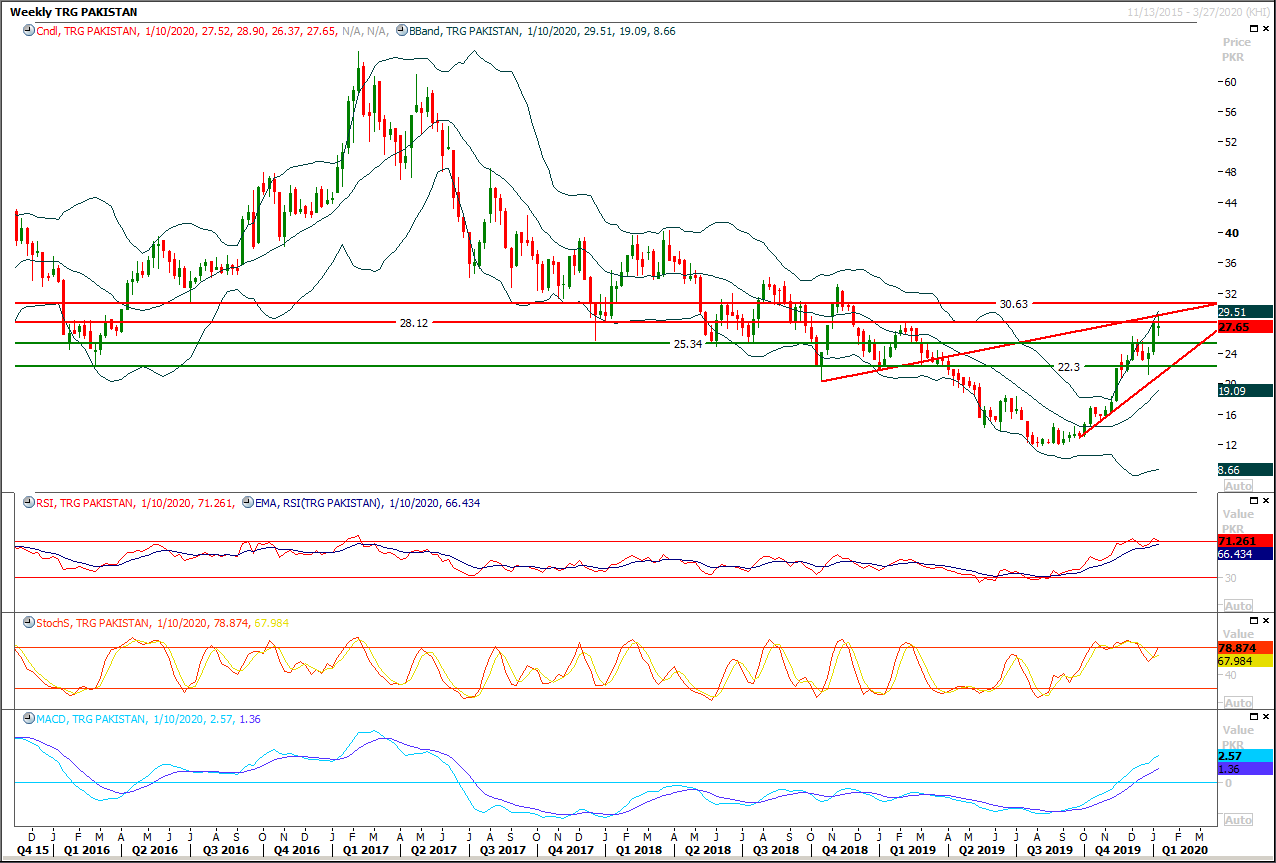Click the 30 level label on RSI axis

tap(1232, 578)
